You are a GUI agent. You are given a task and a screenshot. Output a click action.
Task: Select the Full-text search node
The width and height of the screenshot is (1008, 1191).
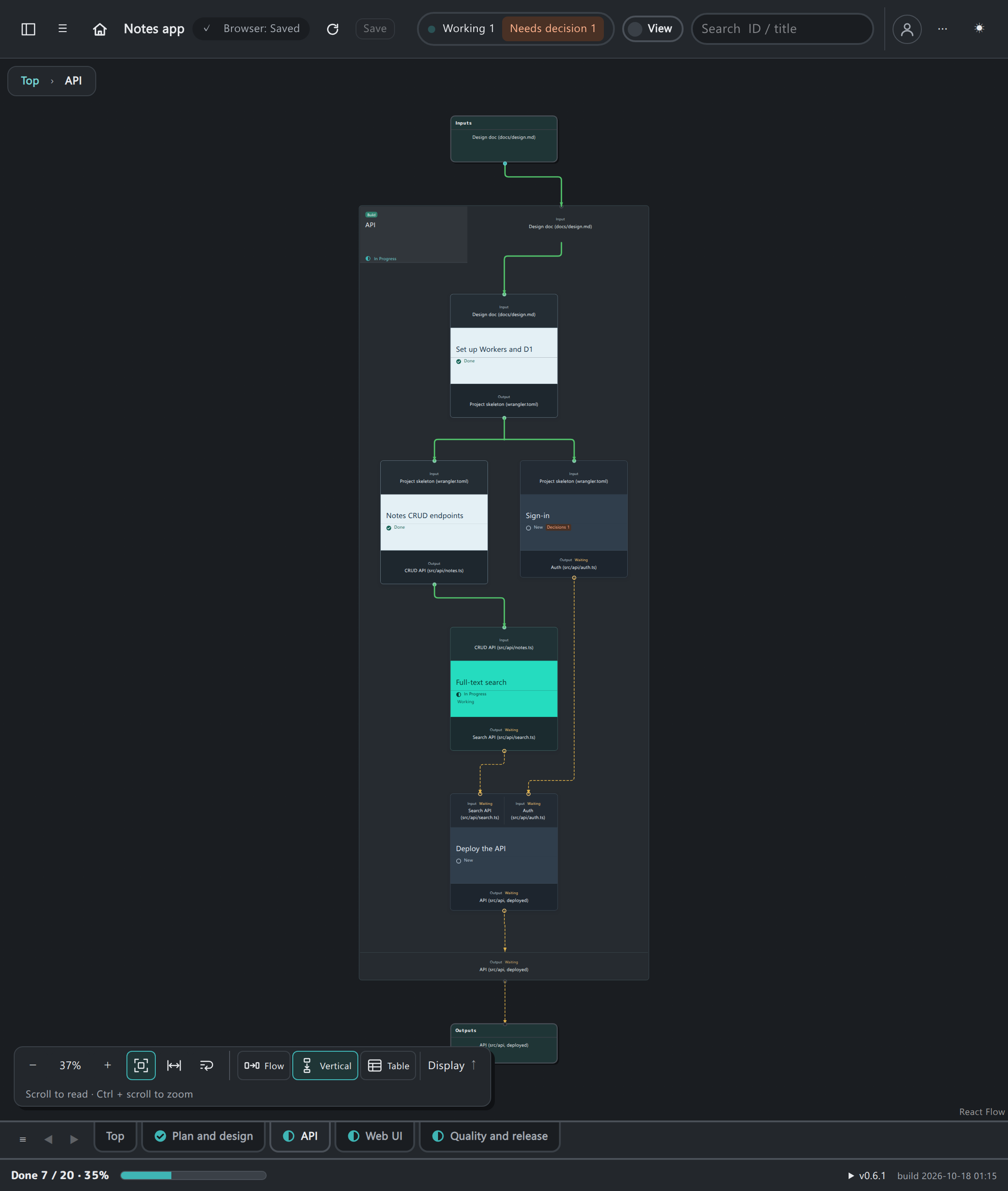click(x=504, y=688)
